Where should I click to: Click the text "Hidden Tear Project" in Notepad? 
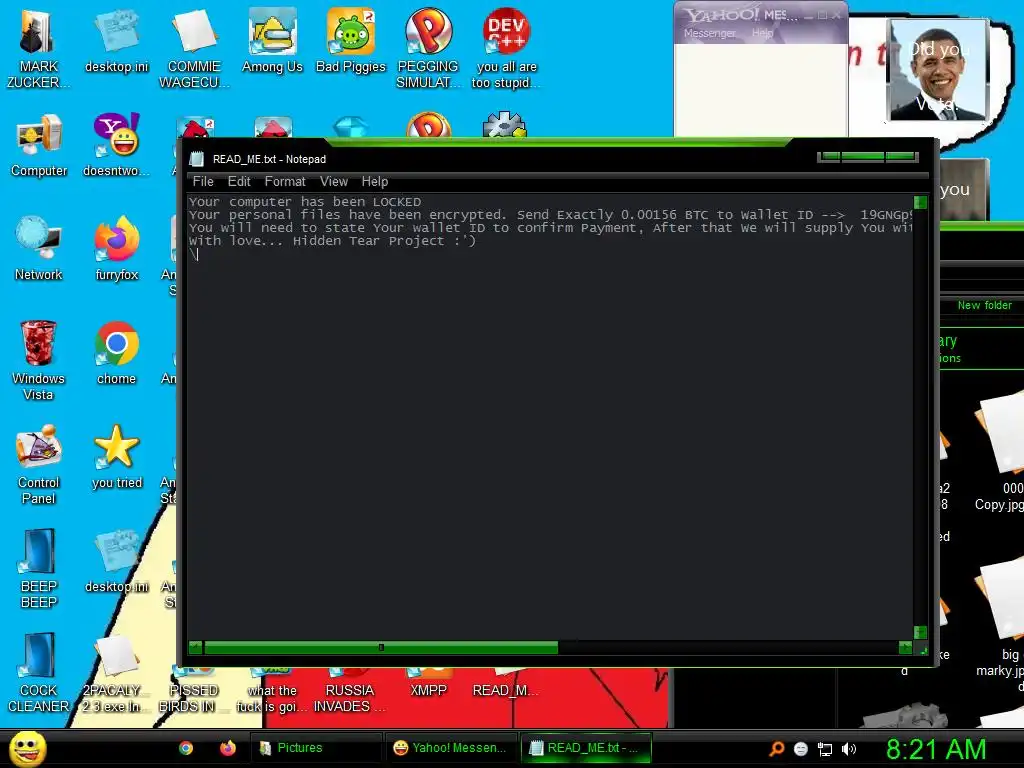click(368, 241)
